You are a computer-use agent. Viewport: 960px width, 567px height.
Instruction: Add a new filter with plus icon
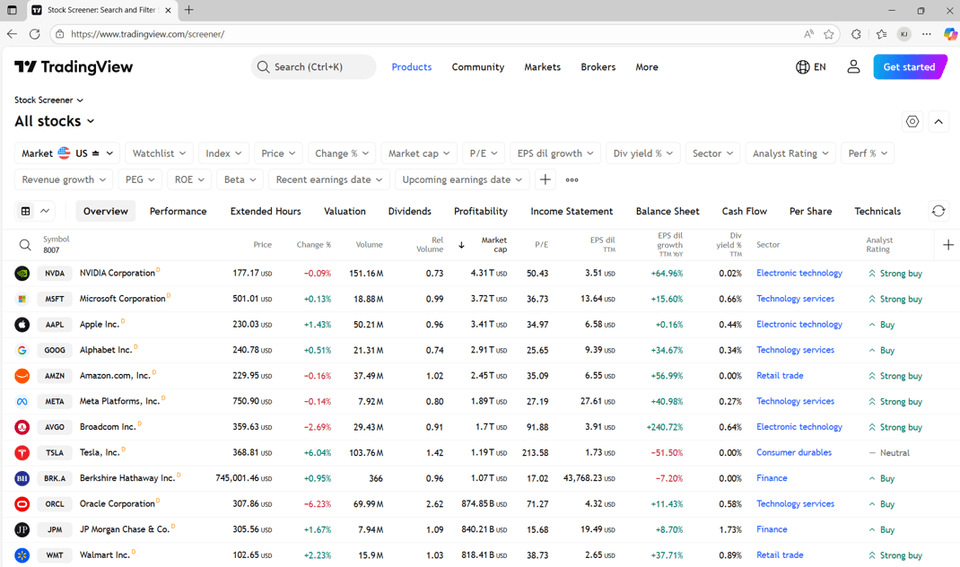(545, 179)
